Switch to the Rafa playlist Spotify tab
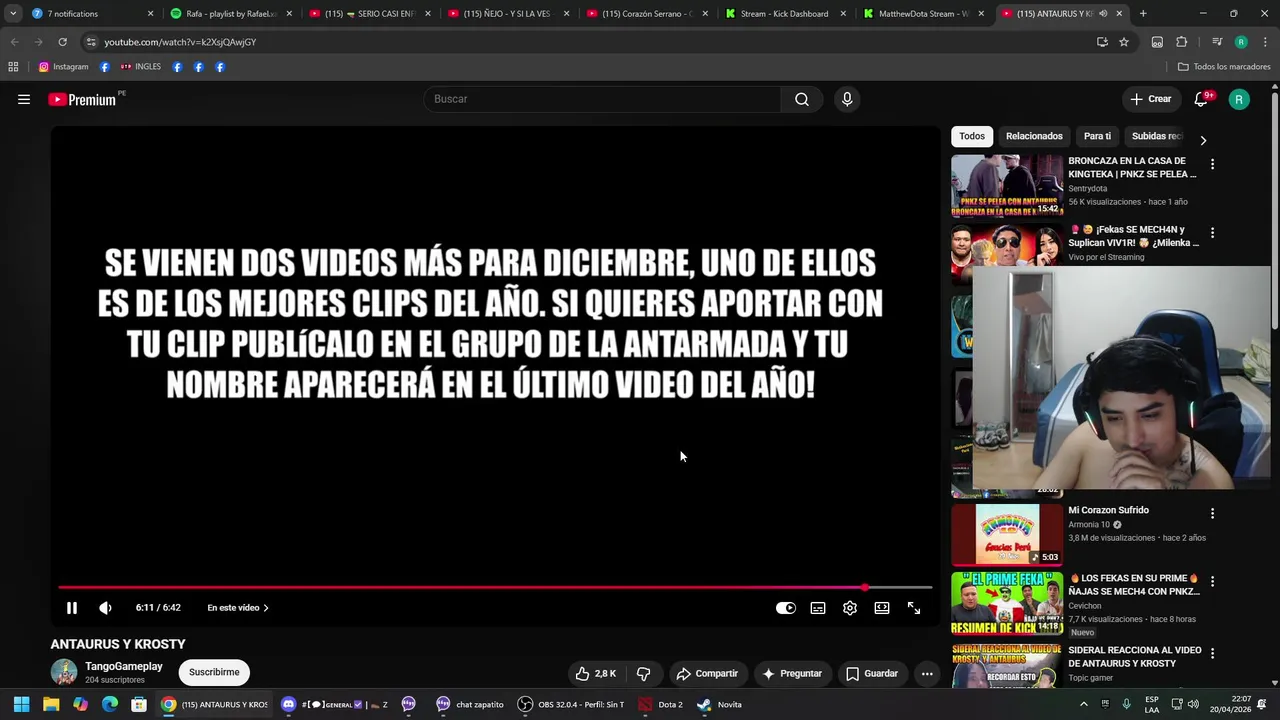This screenshot has width=1280, height=720. coord(231,14)
